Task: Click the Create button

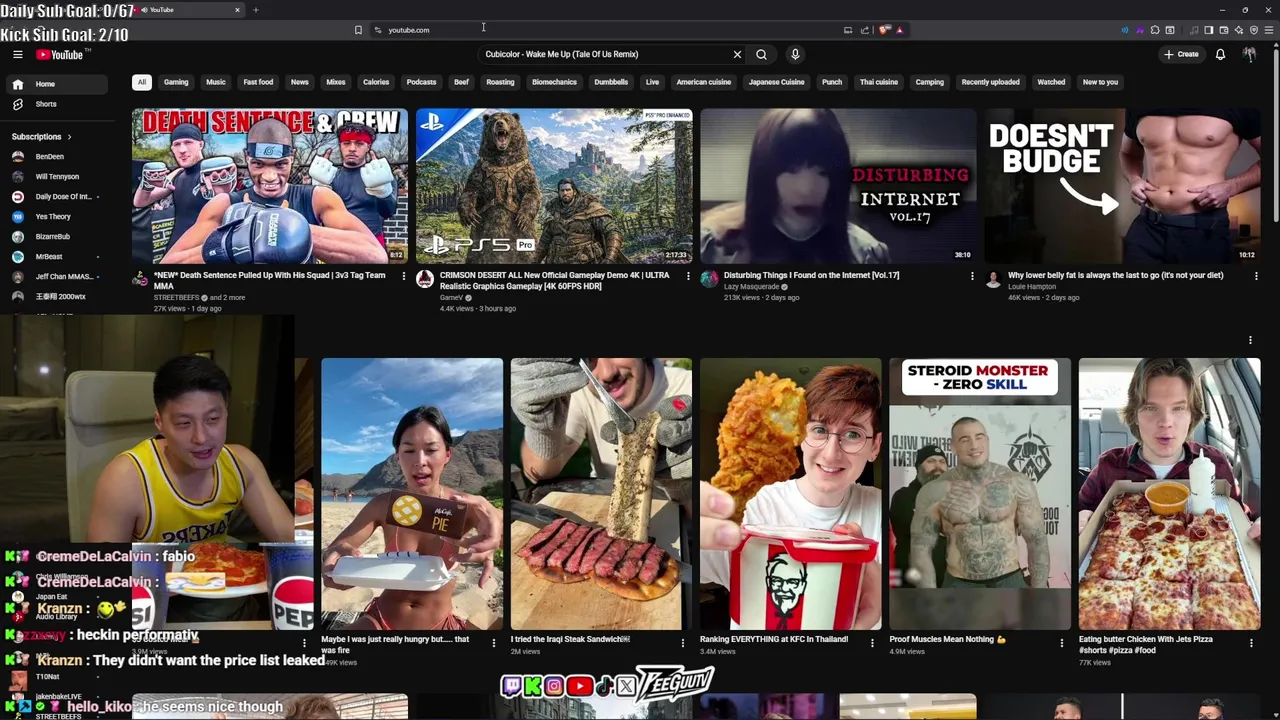Action: (x=1181, y=54)
